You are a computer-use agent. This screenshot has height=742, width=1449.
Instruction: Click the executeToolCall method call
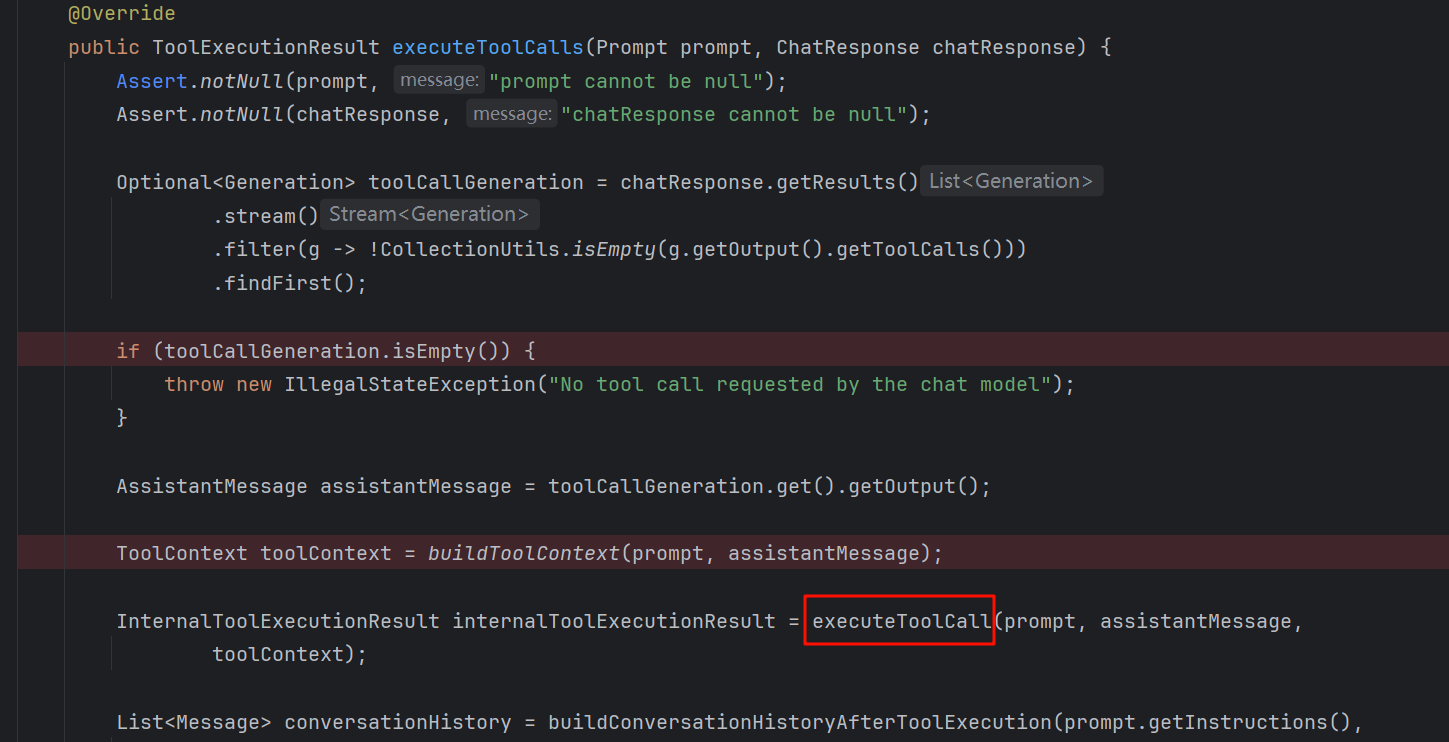(x=901, y=621)
